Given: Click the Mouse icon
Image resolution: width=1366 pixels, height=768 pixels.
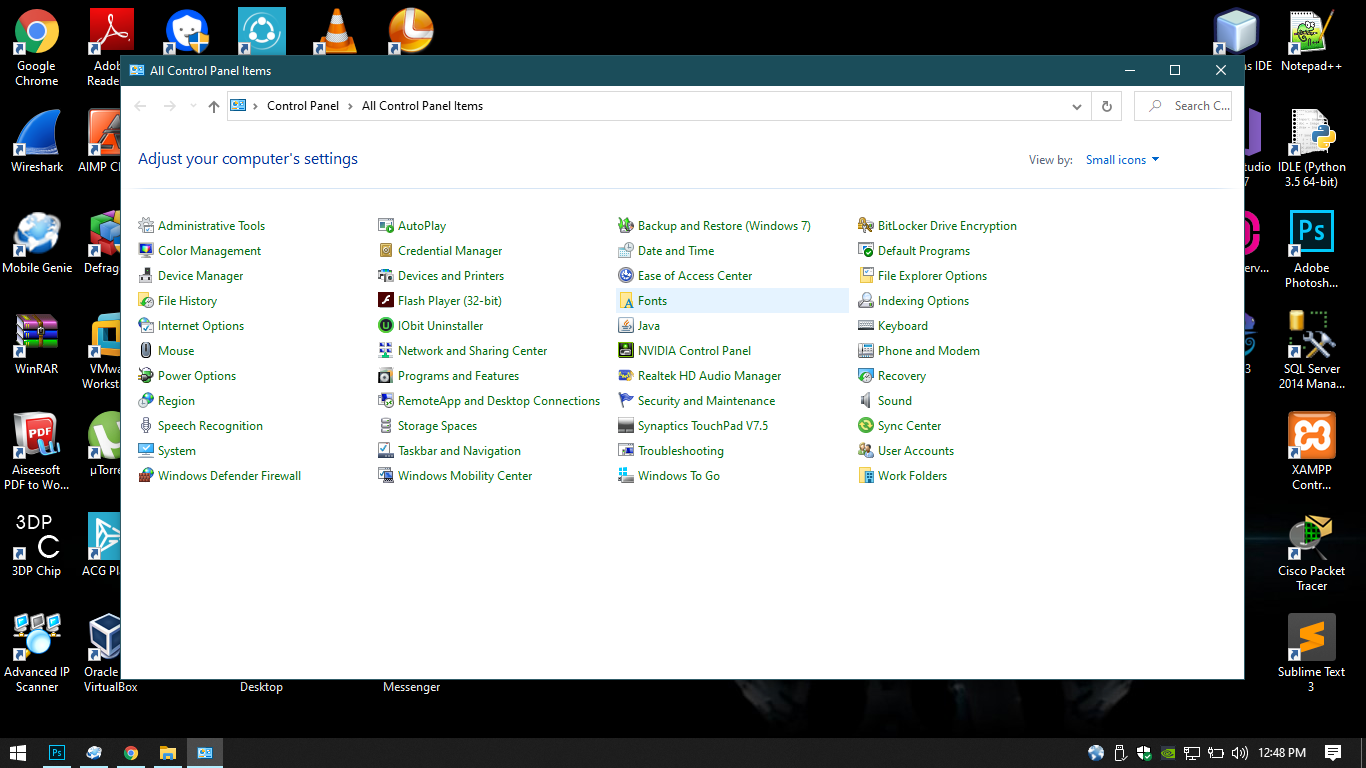Looking at the screenshot, I should (146, 351).
